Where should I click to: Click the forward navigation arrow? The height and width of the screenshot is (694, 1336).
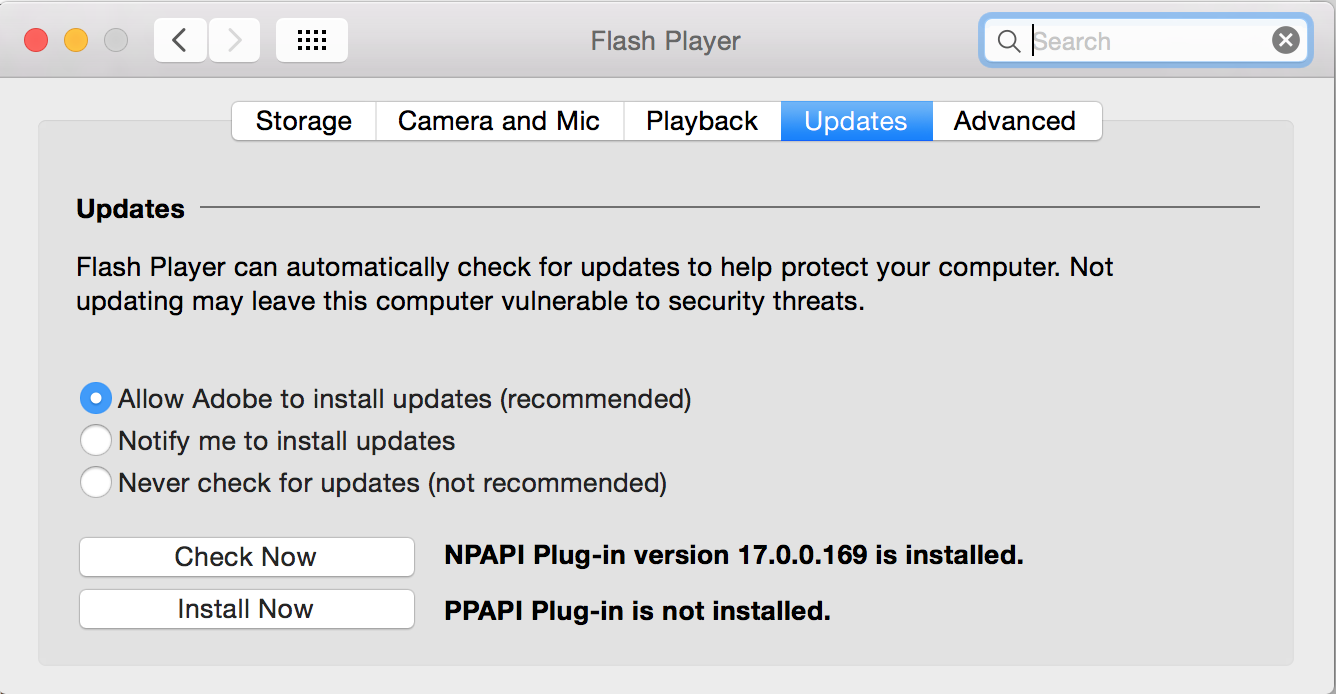235,40
